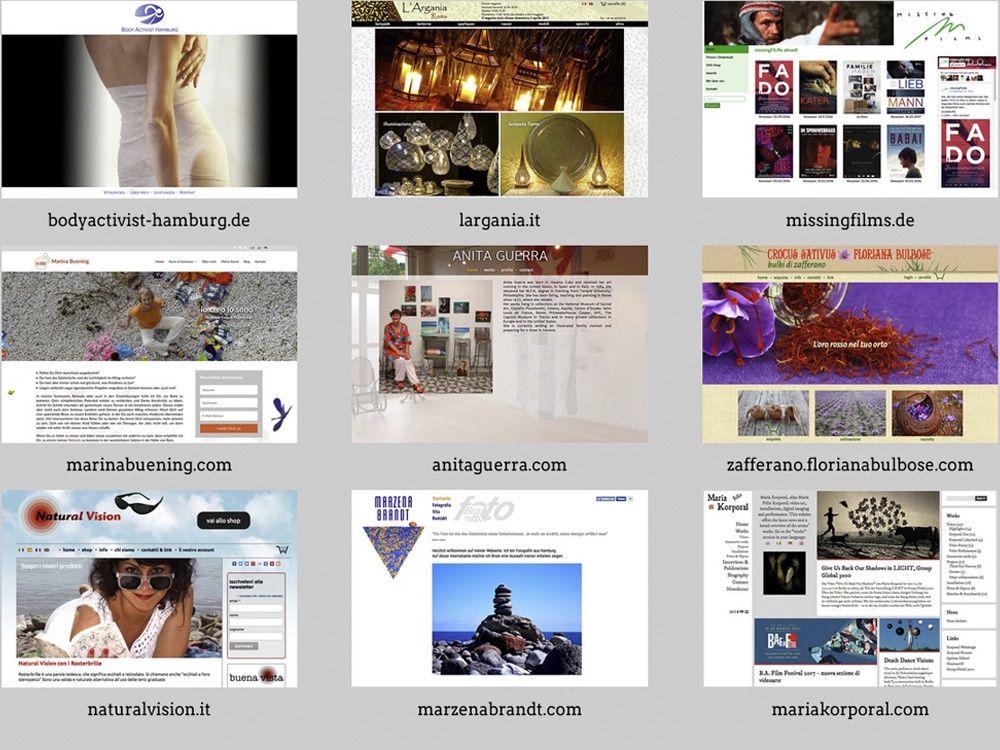The image size is (1000, 750).
Task: Open the bodyactivist-hamburg.de site preview
Action: [149, 99]
